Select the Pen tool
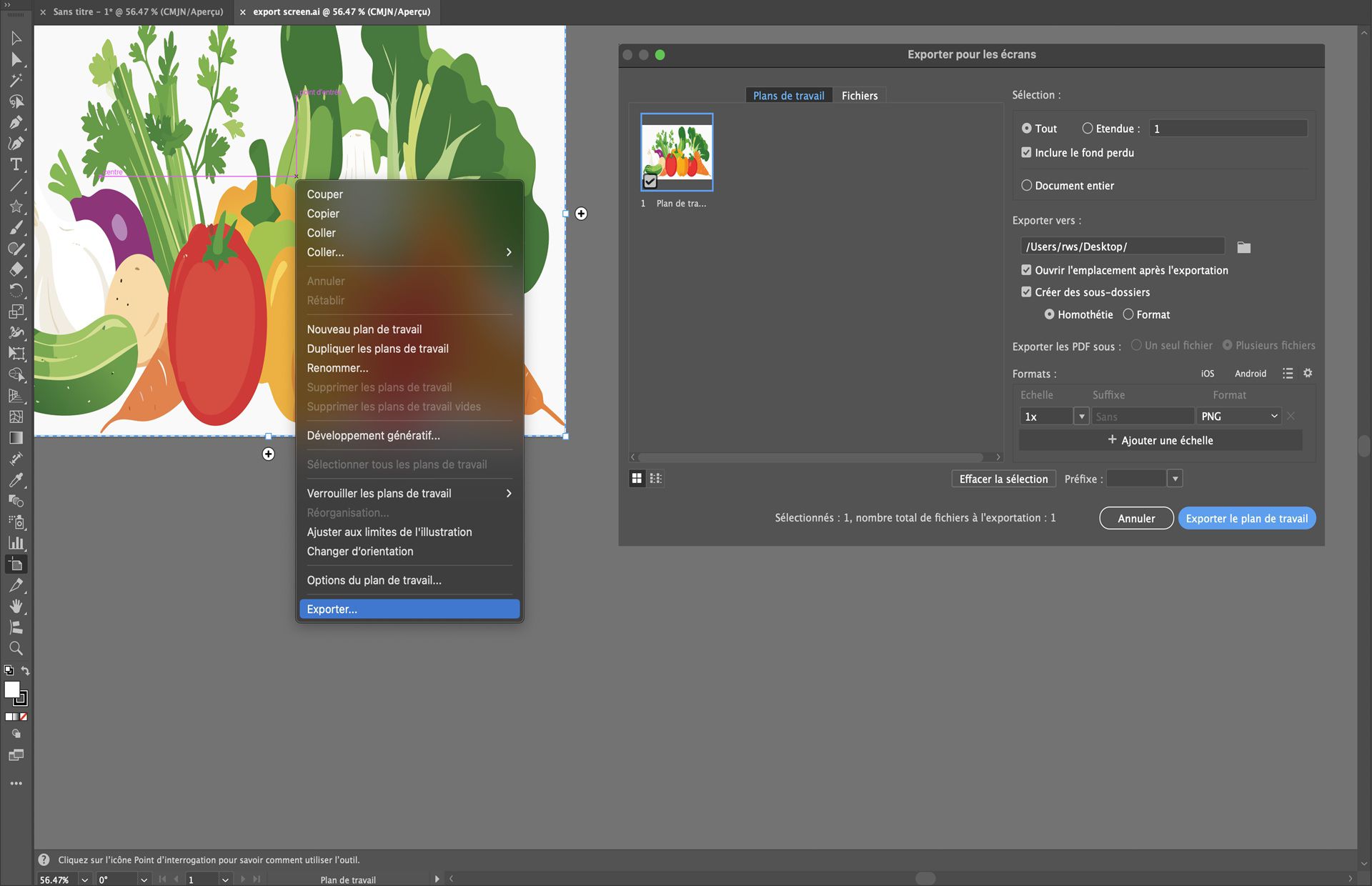 click(16, 122)
